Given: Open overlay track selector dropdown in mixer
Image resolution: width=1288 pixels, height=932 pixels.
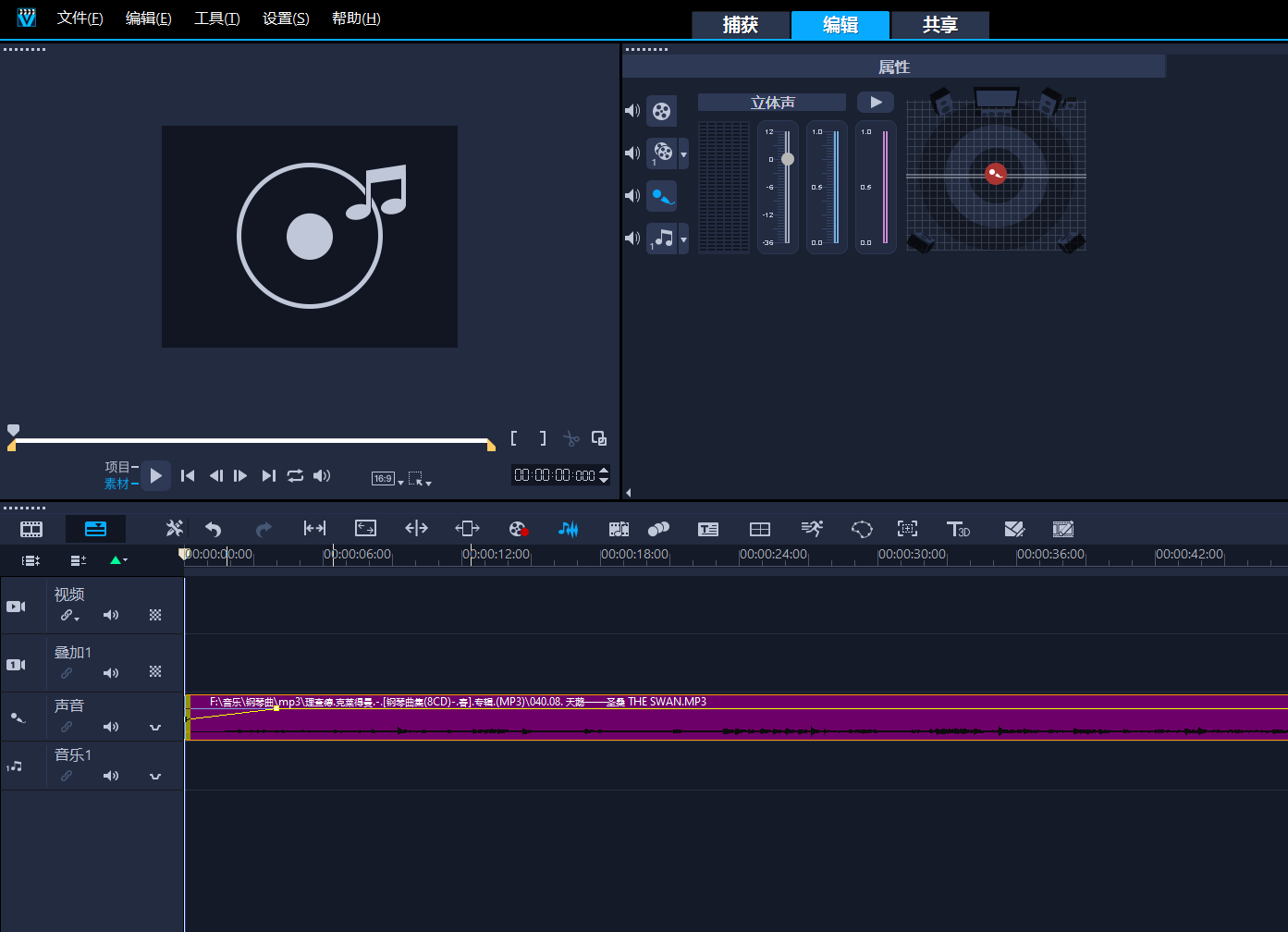Looking at the screenshot, I should pos(683,153).
